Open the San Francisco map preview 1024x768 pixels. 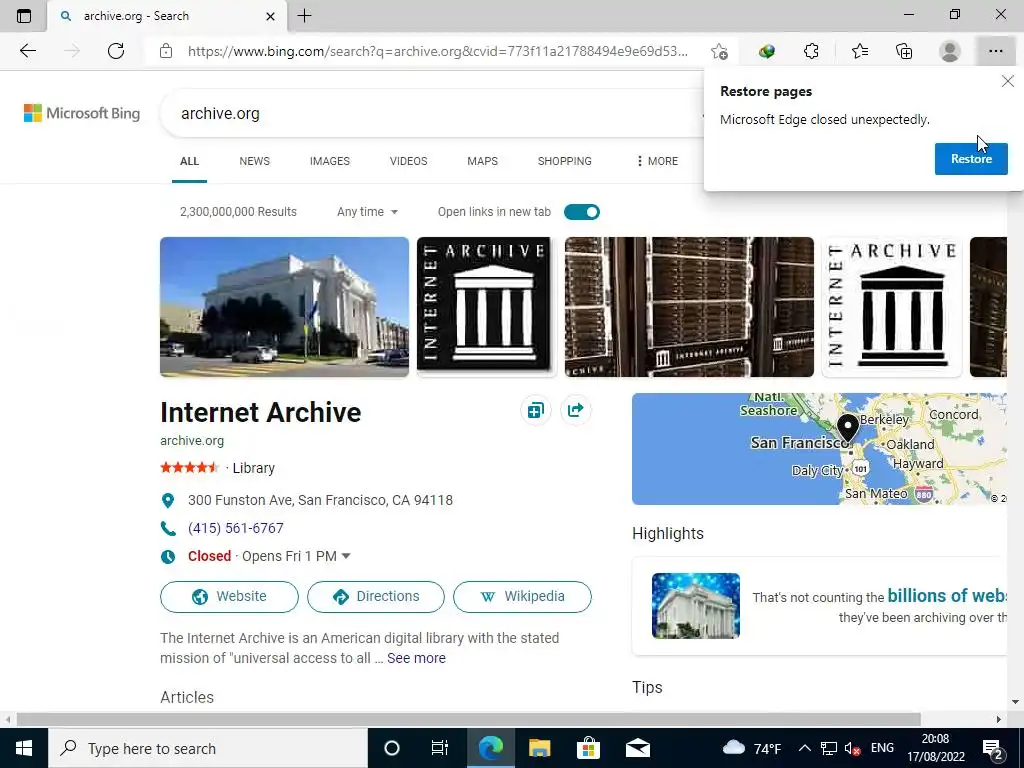coord(819,449)
